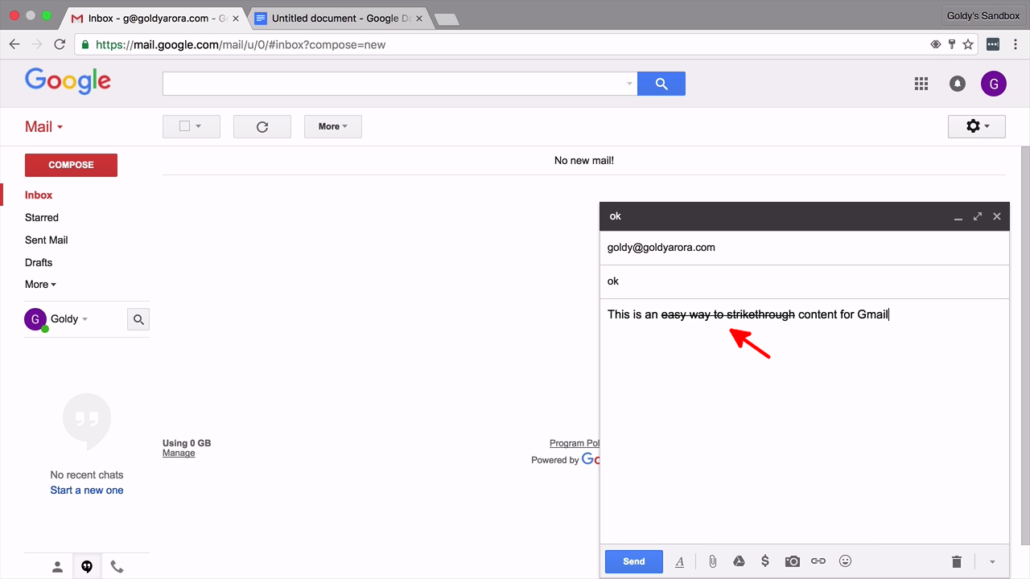Open Goldy chat status dropdown
The image size is (1030, 579).
click(x=69, y=319)
